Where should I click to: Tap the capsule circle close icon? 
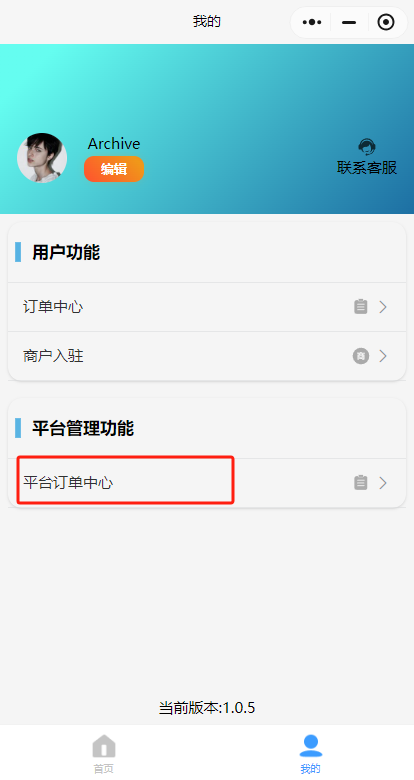pos(386,22)
